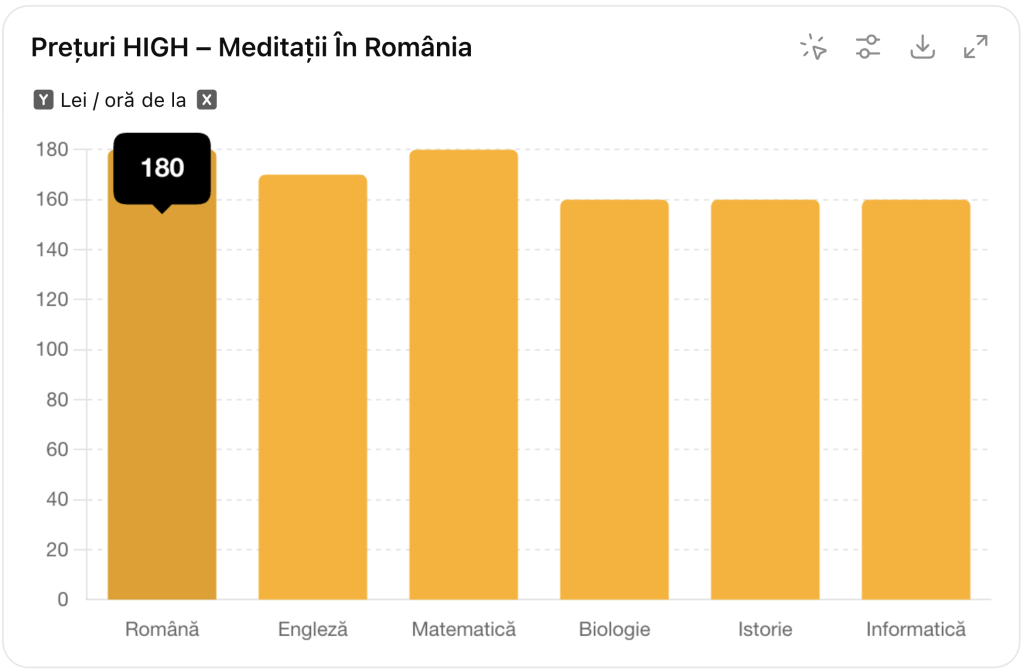This screenshot has width=1024, height=671.
Task: Click the Informatică axis label
Action: pos(916,630)
